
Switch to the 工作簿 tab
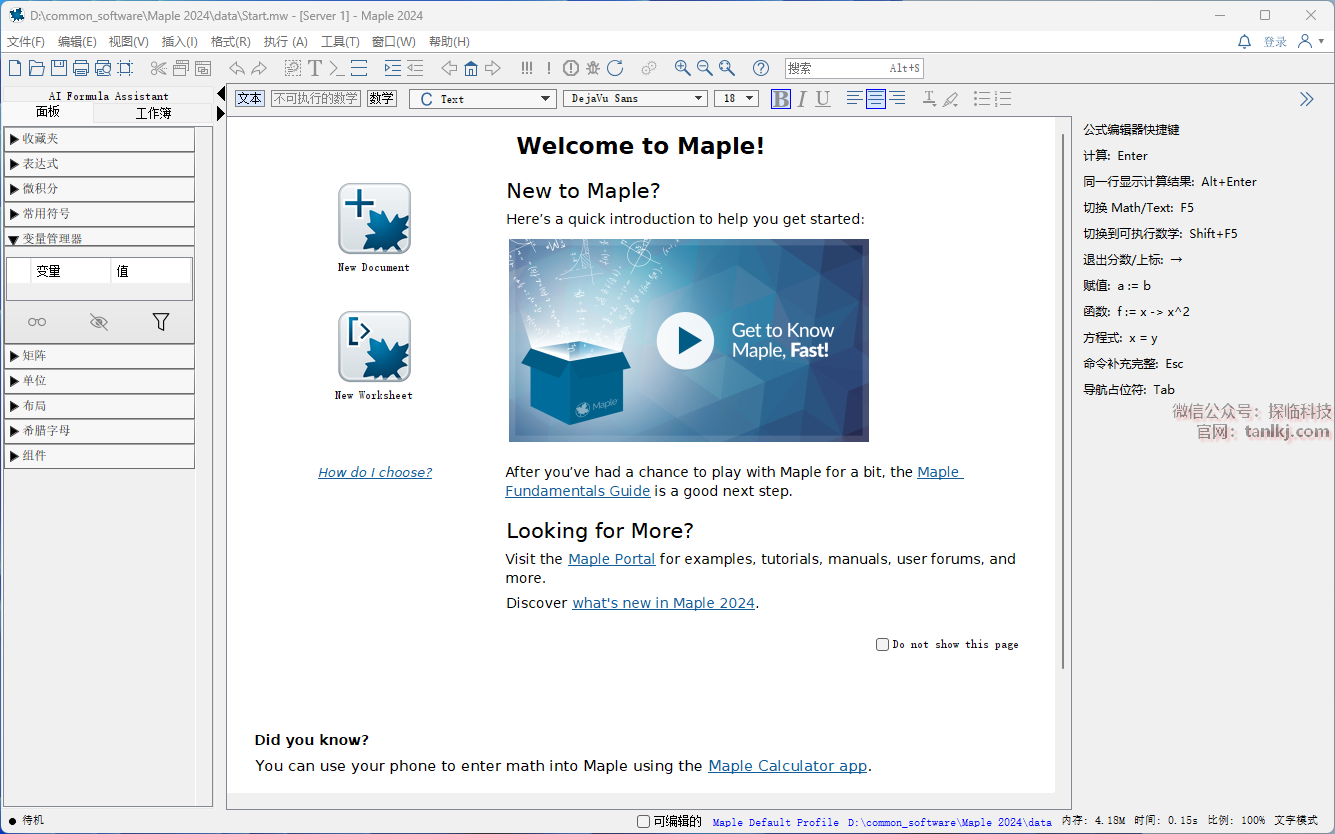(153, 113)
